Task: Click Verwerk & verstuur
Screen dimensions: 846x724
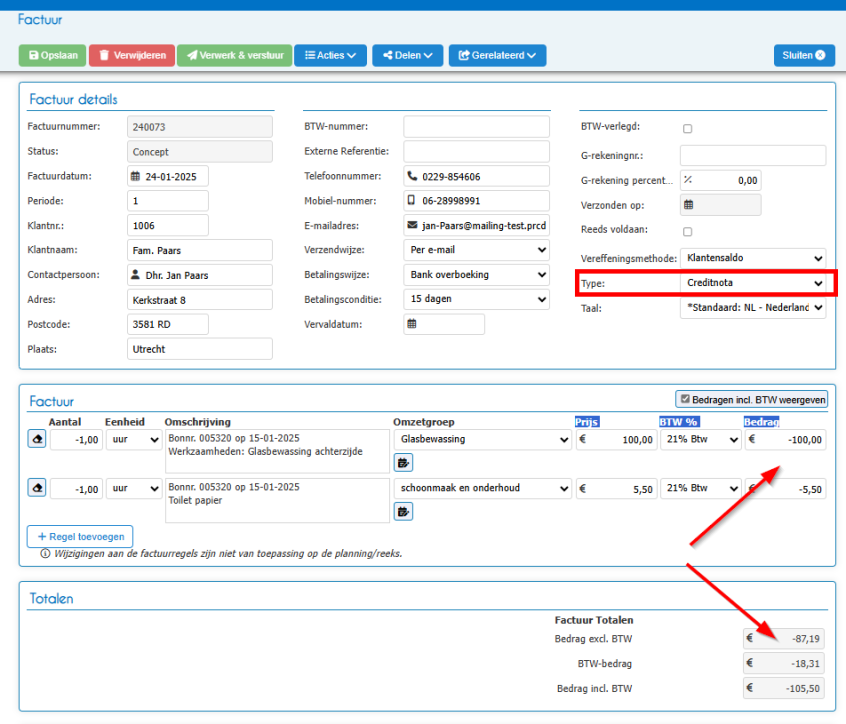Action: 235,55
